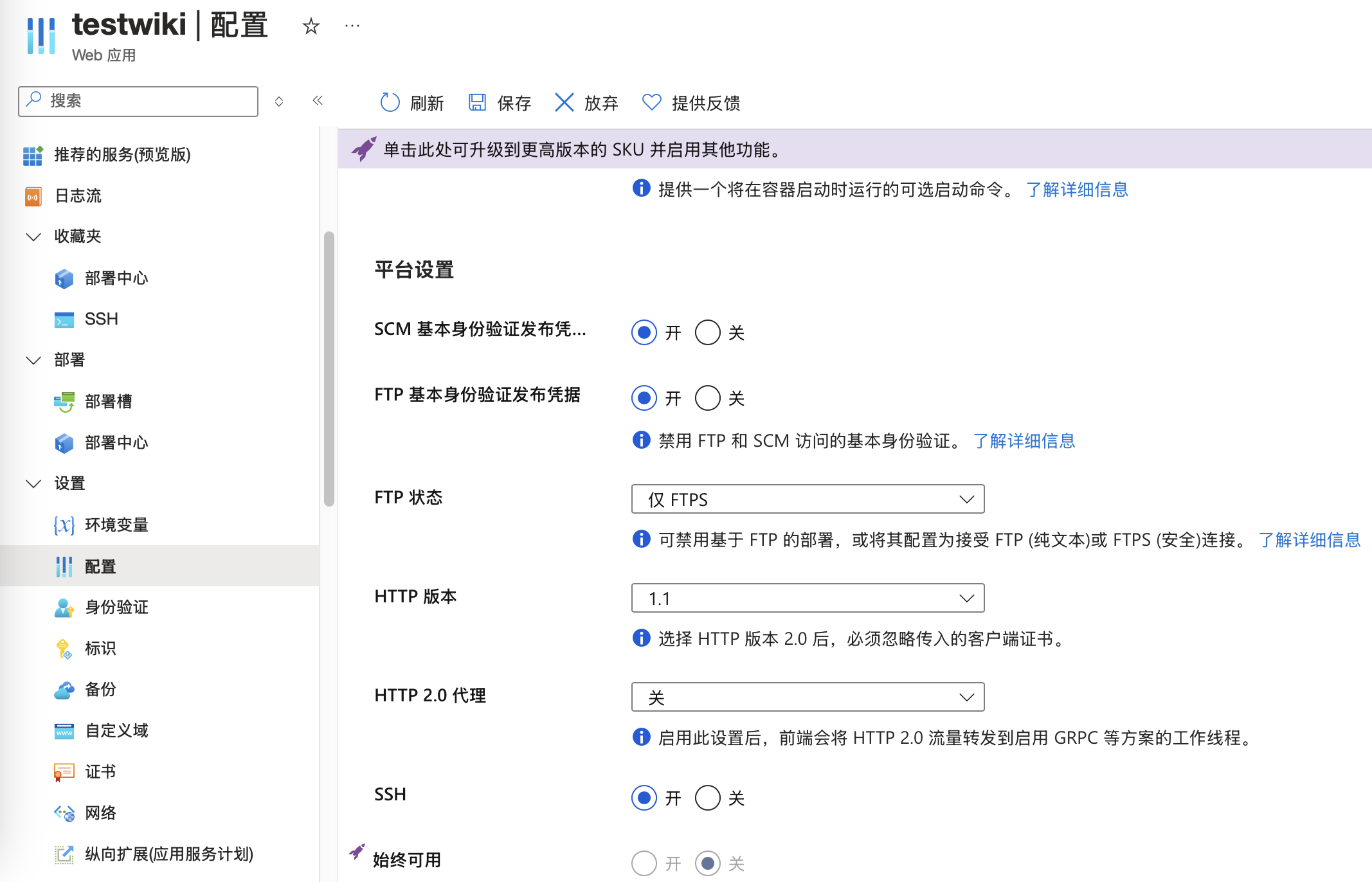This screenshot has height=882, width=1372.
Task: Click the feedback heart icon
Action: click(651, 102)
